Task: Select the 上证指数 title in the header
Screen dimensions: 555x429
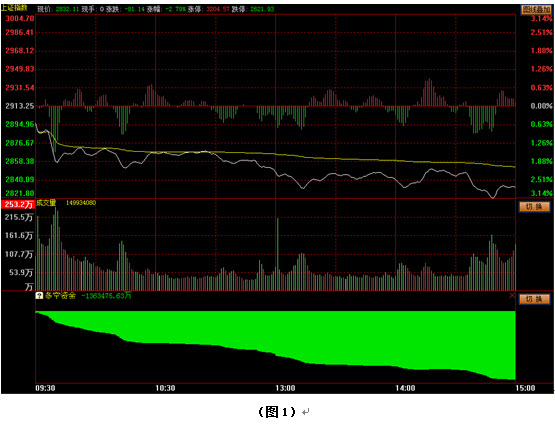Action: point(13,8)
